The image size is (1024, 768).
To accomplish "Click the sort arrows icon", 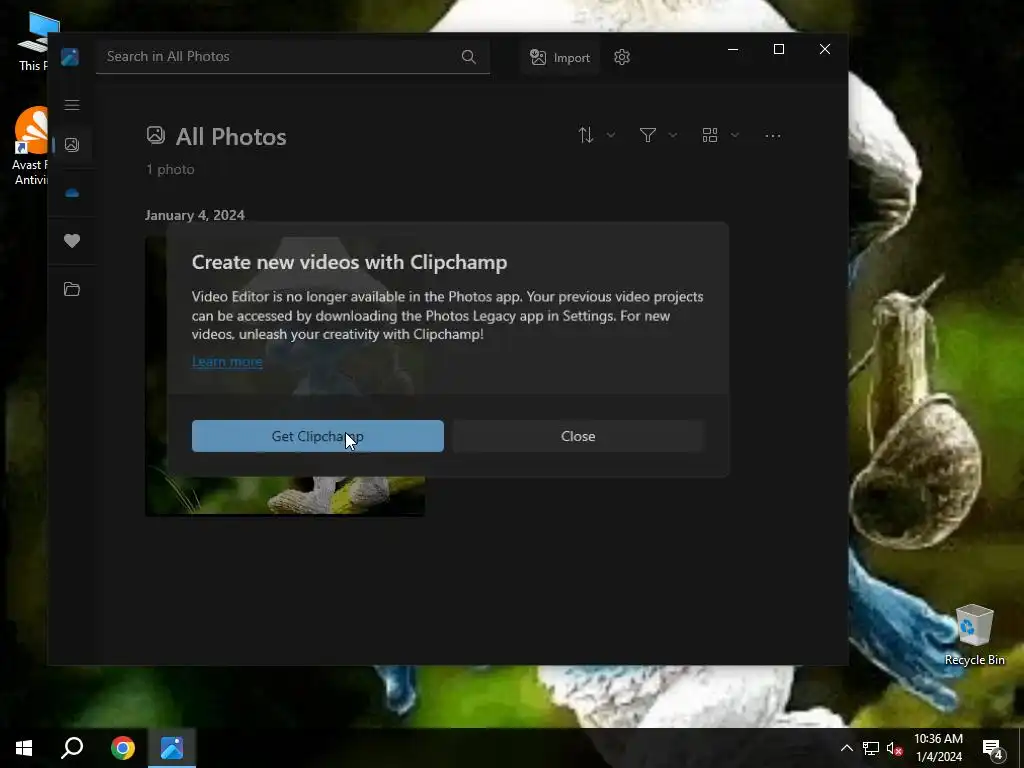I will coord(586,135).
